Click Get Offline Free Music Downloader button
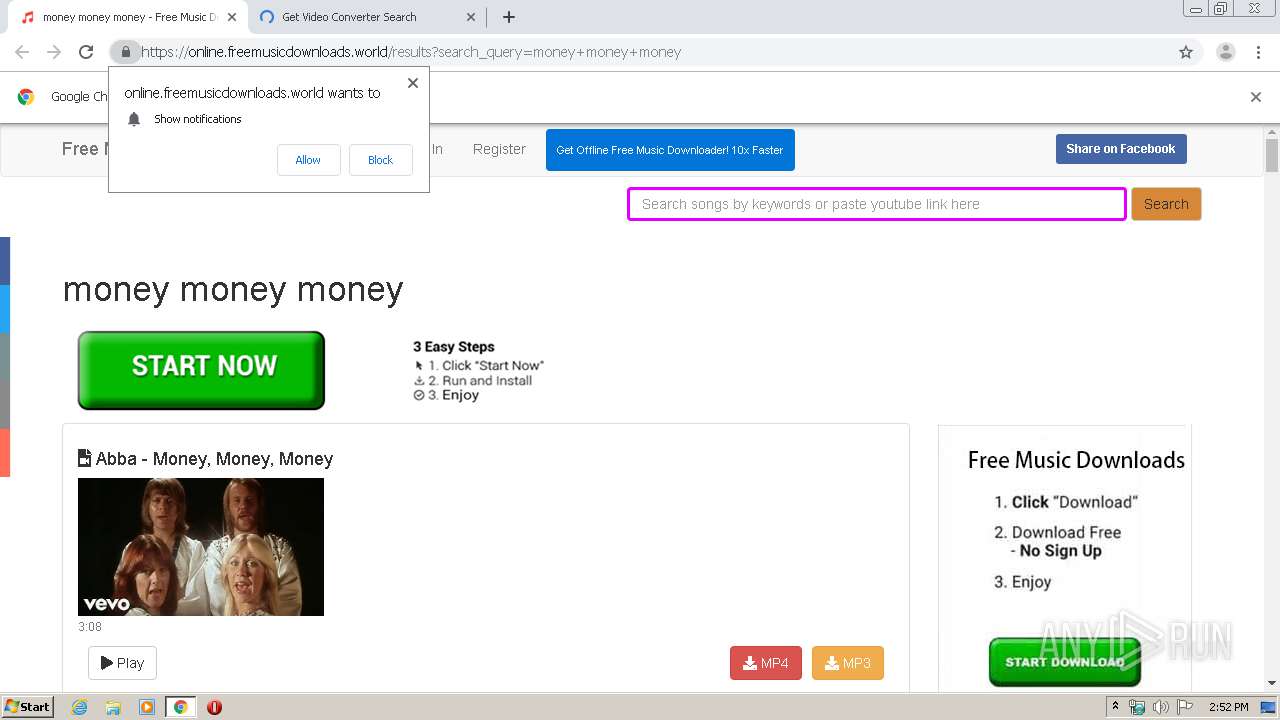 [x=670, y=150]
